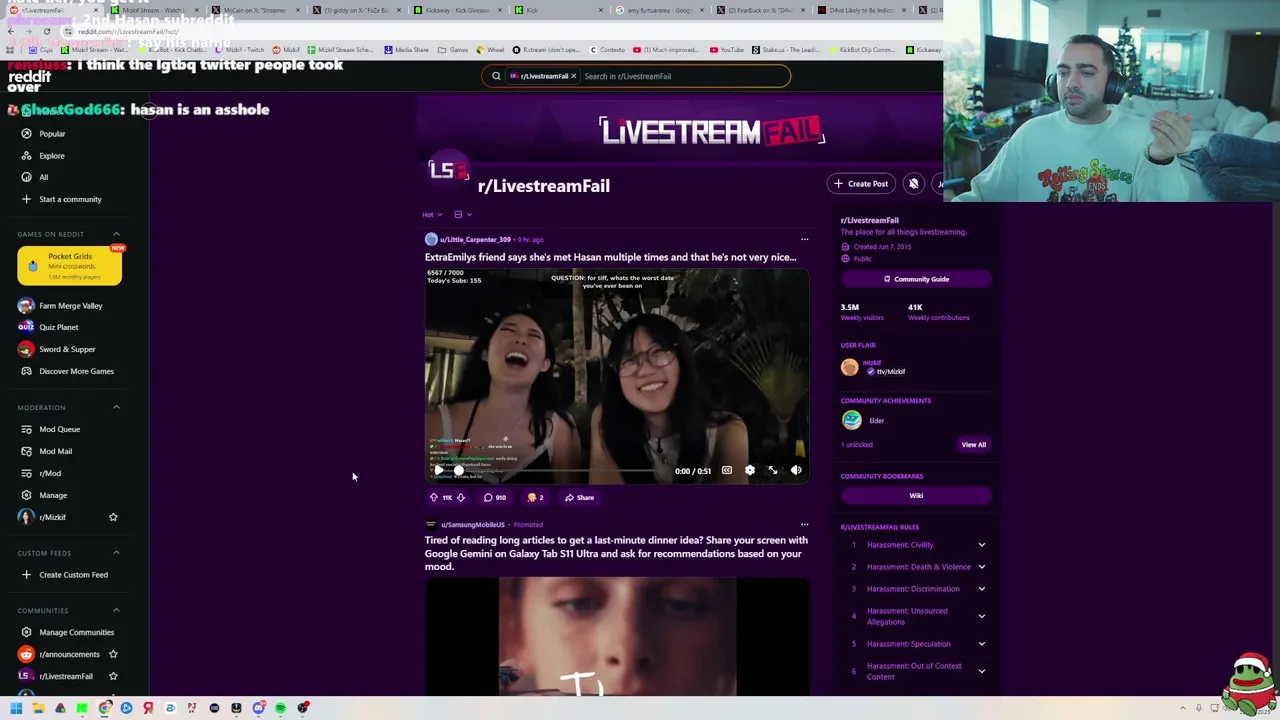
Task: Reload the browser page
Action: [x=46, y=31]
